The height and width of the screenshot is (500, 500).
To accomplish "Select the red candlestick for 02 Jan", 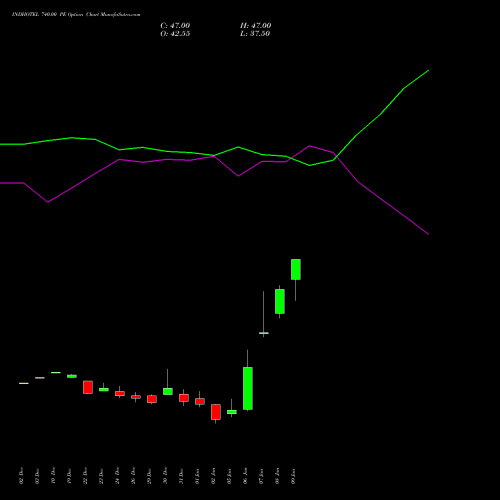I will point(216,412).
